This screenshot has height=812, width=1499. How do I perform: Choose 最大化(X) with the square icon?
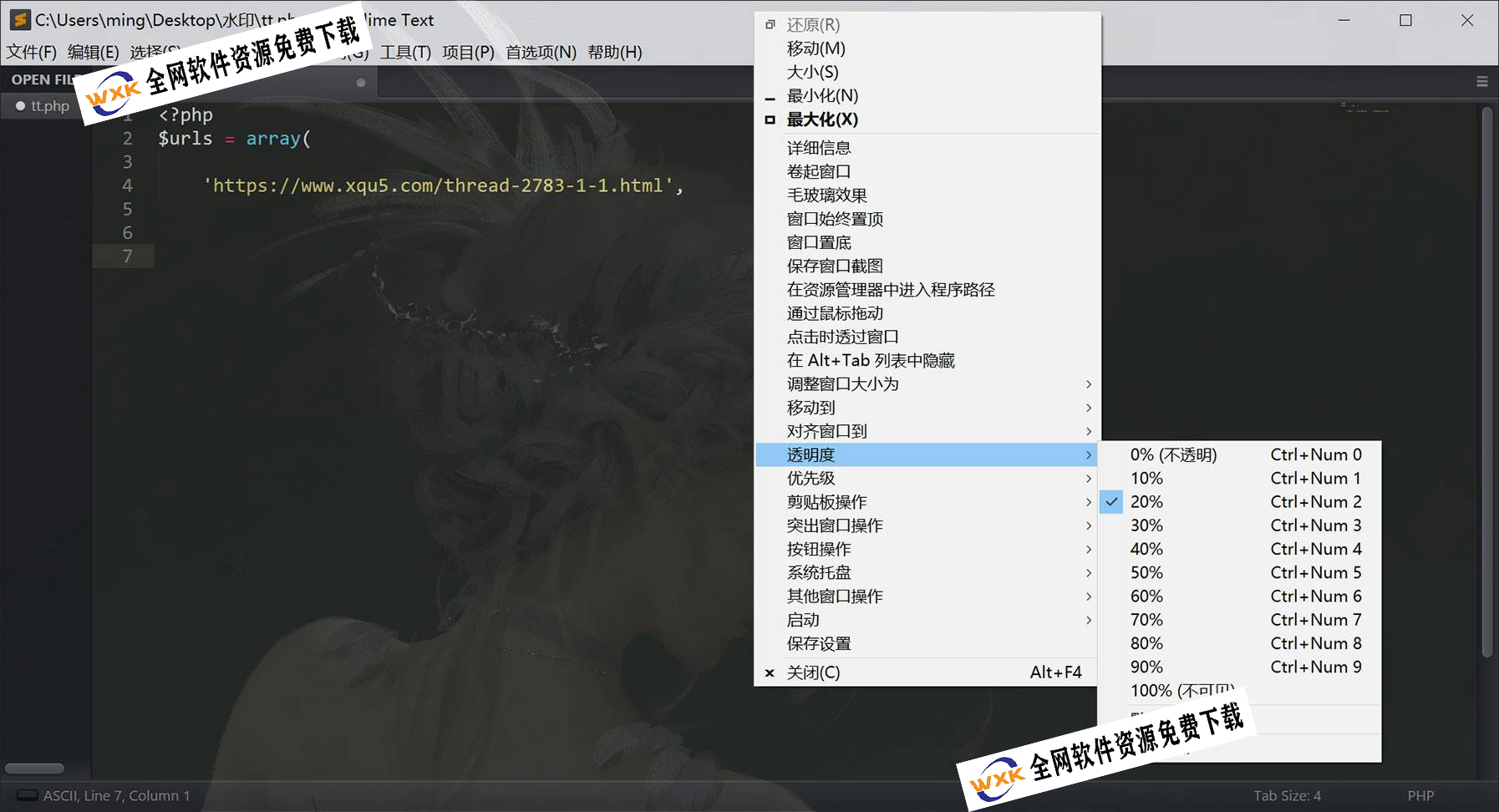point(822,119)
